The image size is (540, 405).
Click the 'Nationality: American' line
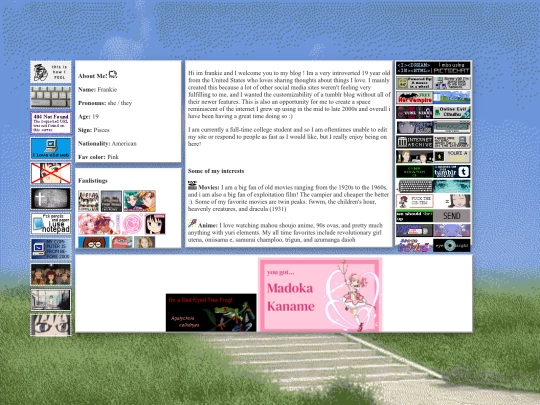tap(107, 143)
